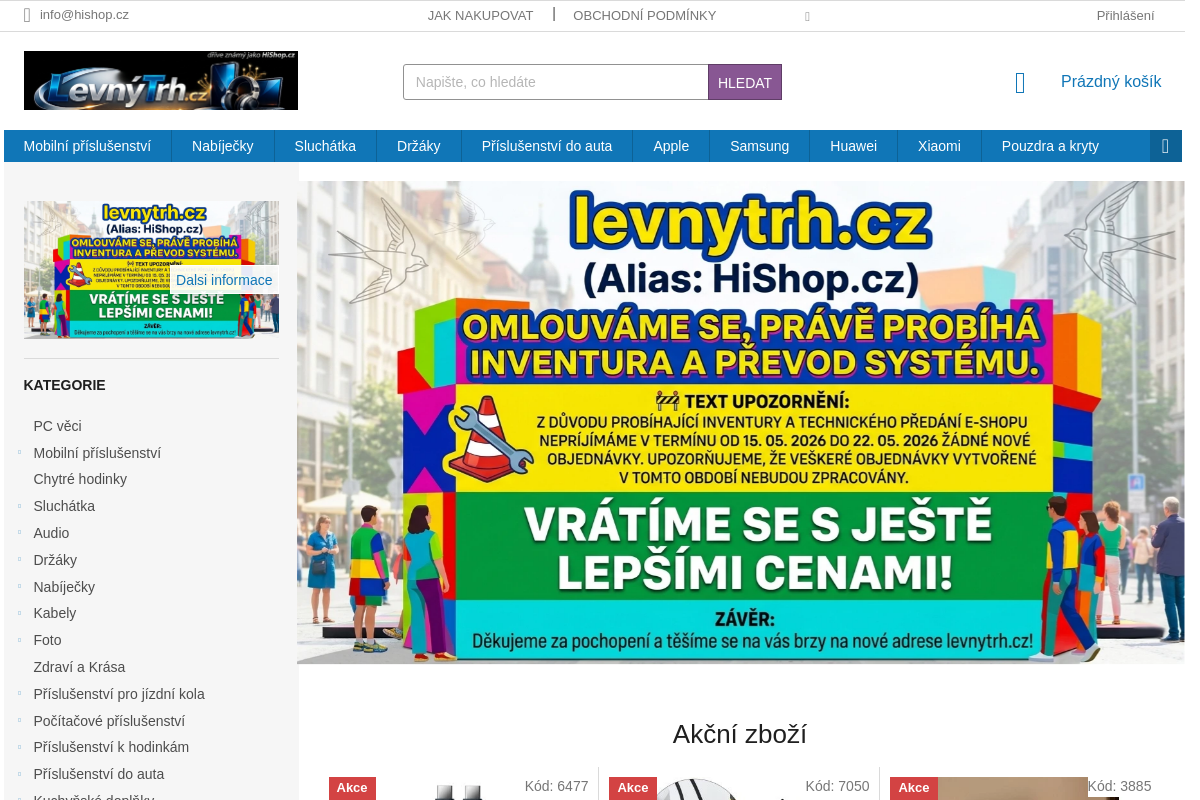
Task: Open the more-categories icon in blue navigation bar
Action: (1165, 146)
